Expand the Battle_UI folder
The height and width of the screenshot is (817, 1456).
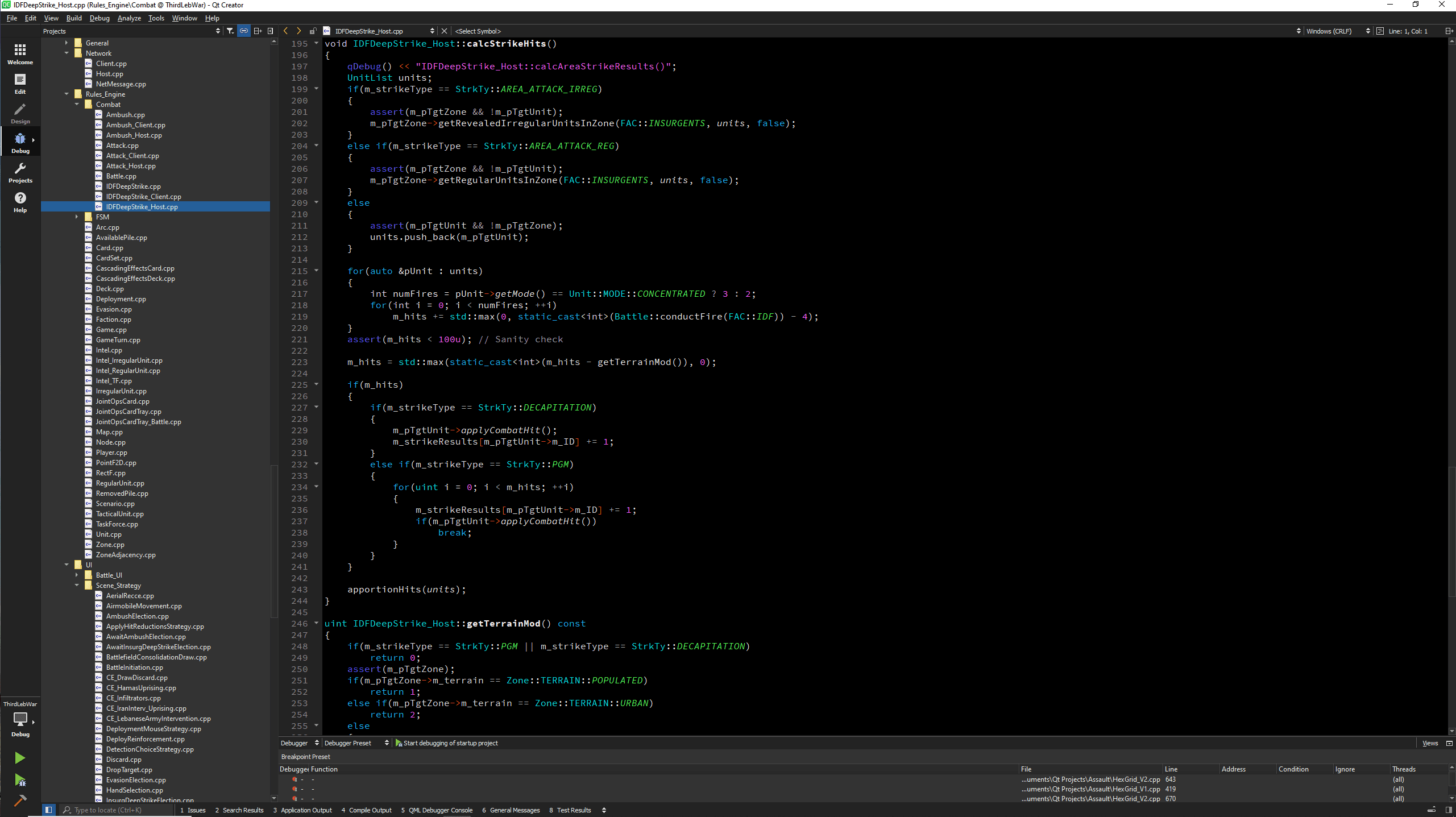77,575
